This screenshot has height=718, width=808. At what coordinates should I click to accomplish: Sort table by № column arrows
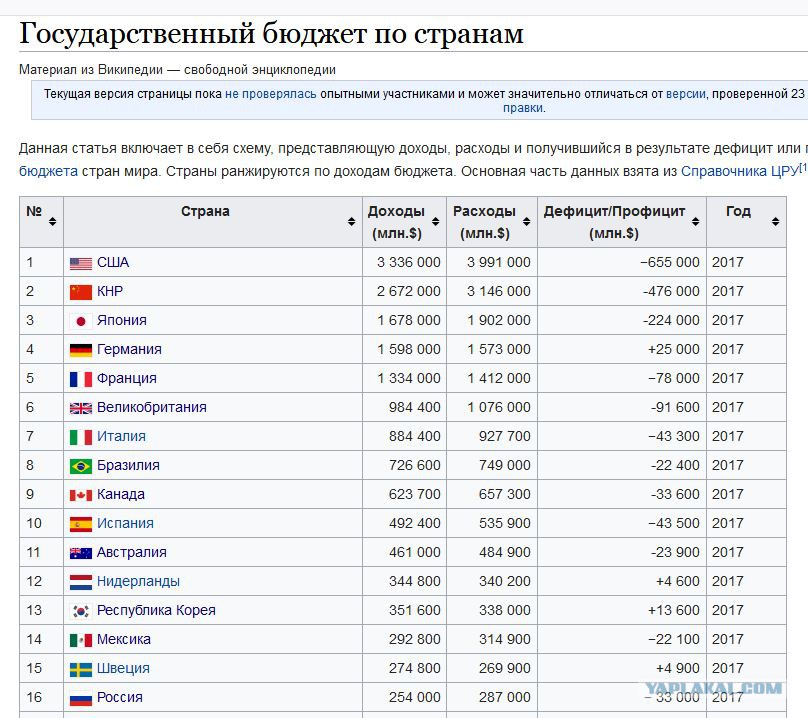pos(53,222)
